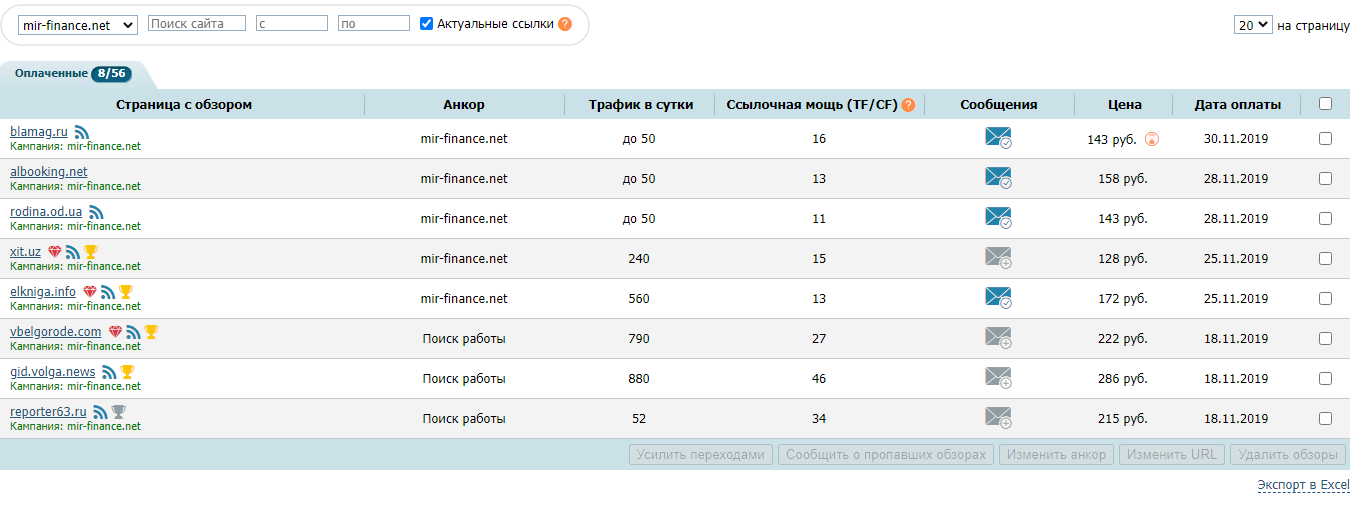Sort by Анкор column header
The height and width of the screenshot is (506, 1366).
pyautogui.click(x=464, y=104)
